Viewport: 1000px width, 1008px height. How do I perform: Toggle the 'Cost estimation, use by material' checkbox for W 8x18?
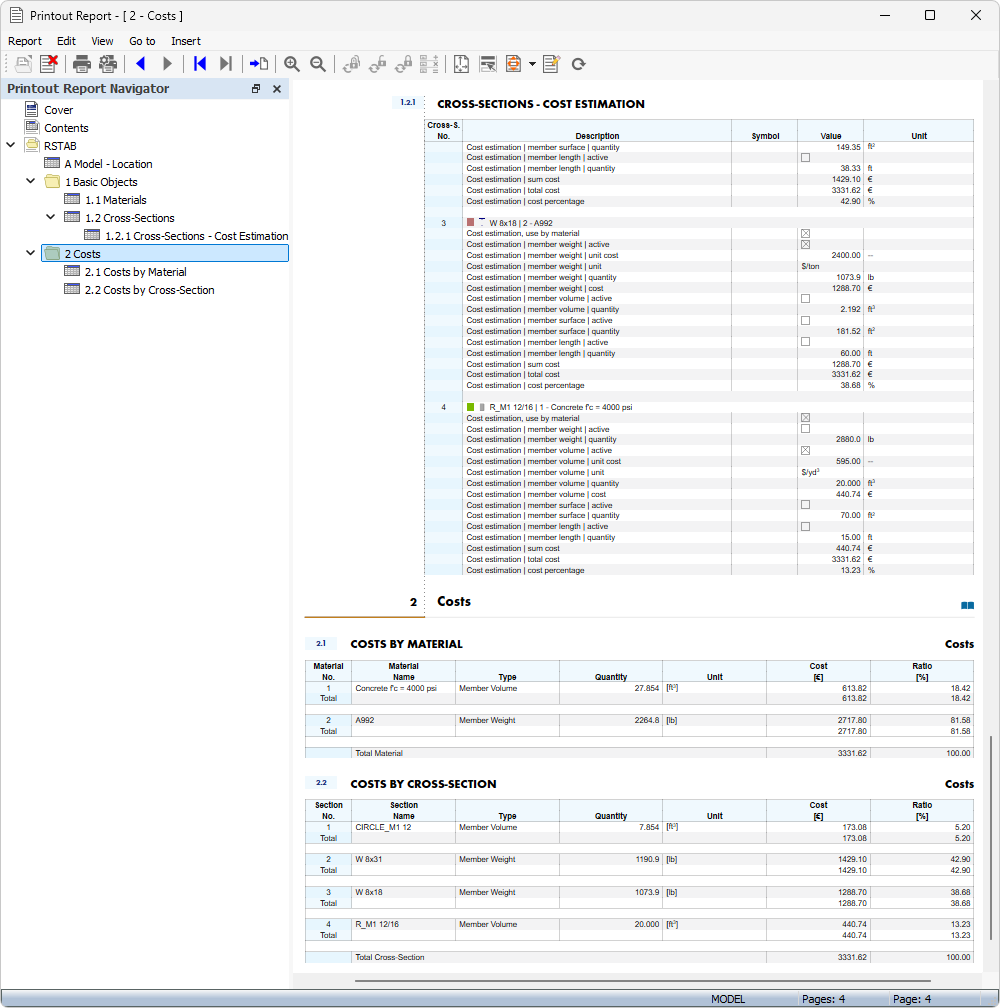coord(805,233)
